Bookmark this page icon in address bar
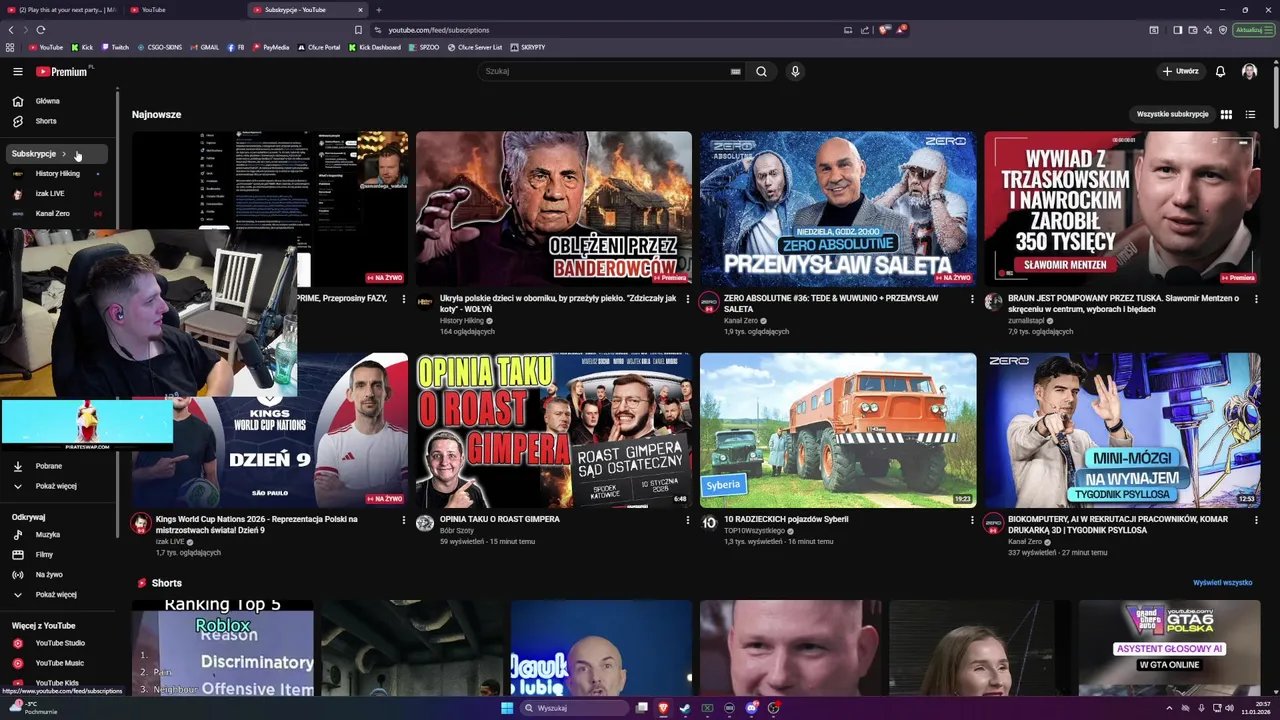The image size is (1280, 720). (x=358, y=30)
